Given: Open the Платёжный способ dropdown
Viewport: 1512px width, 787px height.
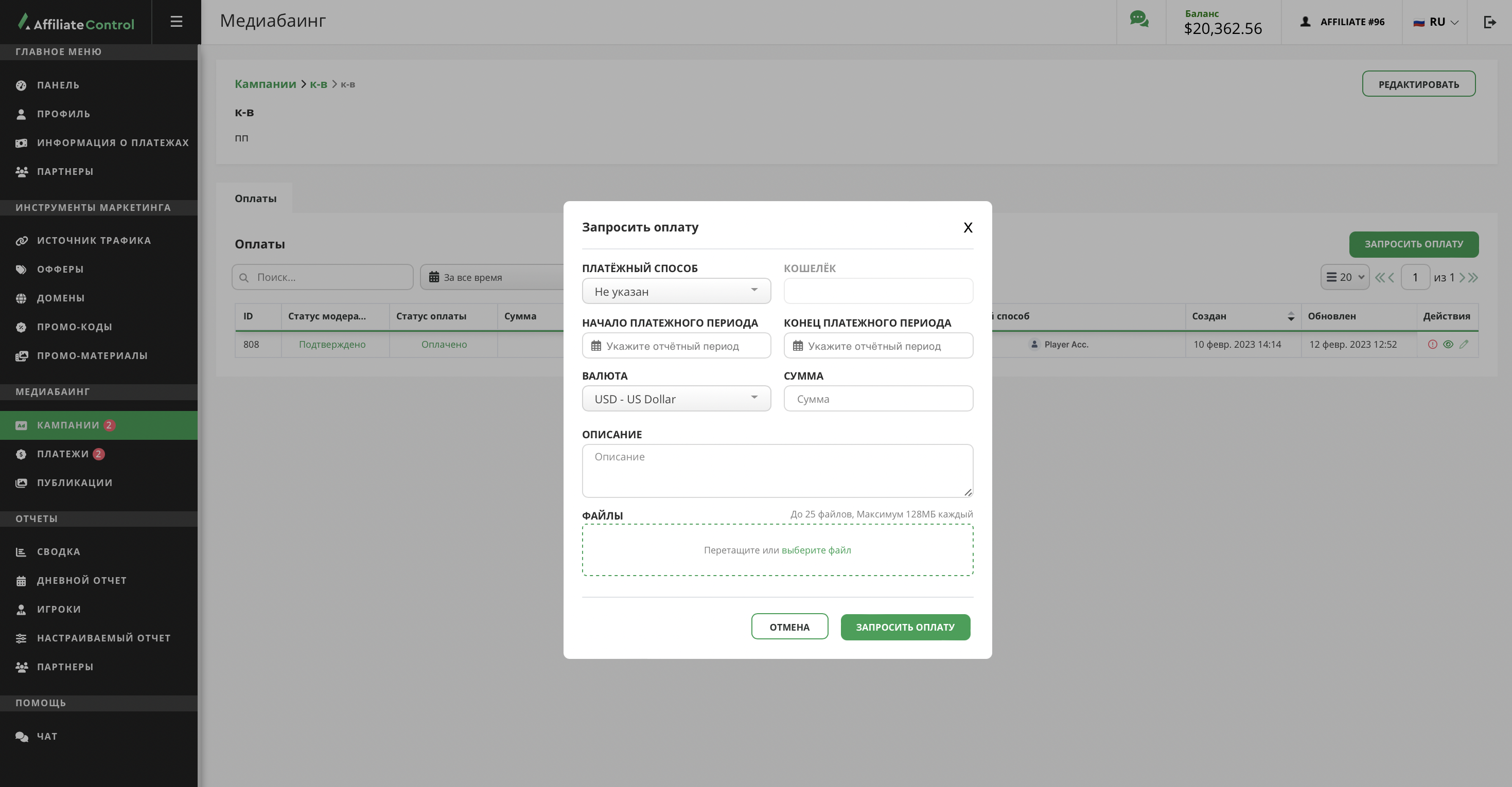Looking at the screenshot, I should [676, 291].
